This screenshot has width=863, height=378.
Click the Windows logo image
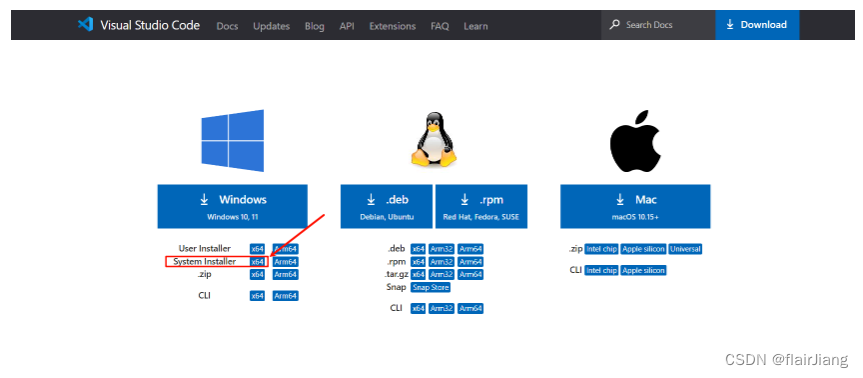(x=232, y=140)
